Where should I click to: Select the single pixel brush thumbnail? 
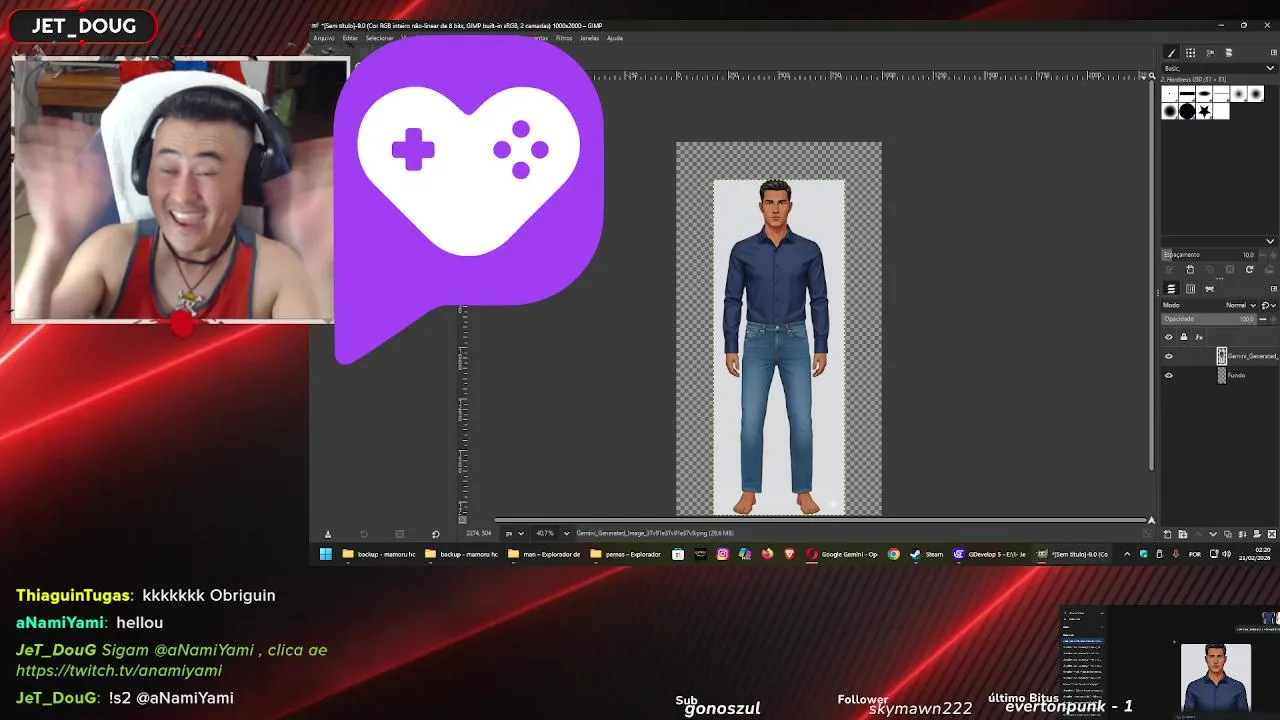[x=1170, y=94]
